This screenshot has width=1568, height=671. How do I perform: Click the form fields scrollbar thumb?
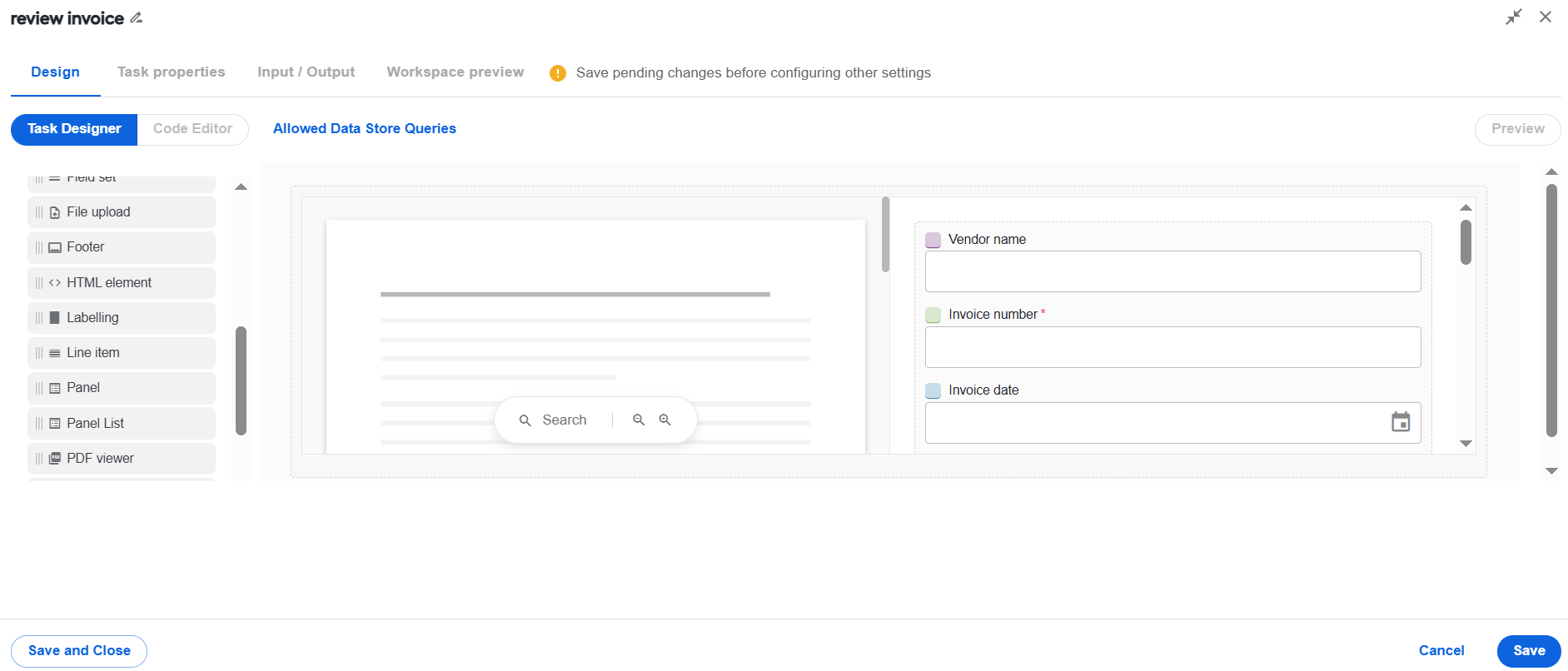(1466, 242)
